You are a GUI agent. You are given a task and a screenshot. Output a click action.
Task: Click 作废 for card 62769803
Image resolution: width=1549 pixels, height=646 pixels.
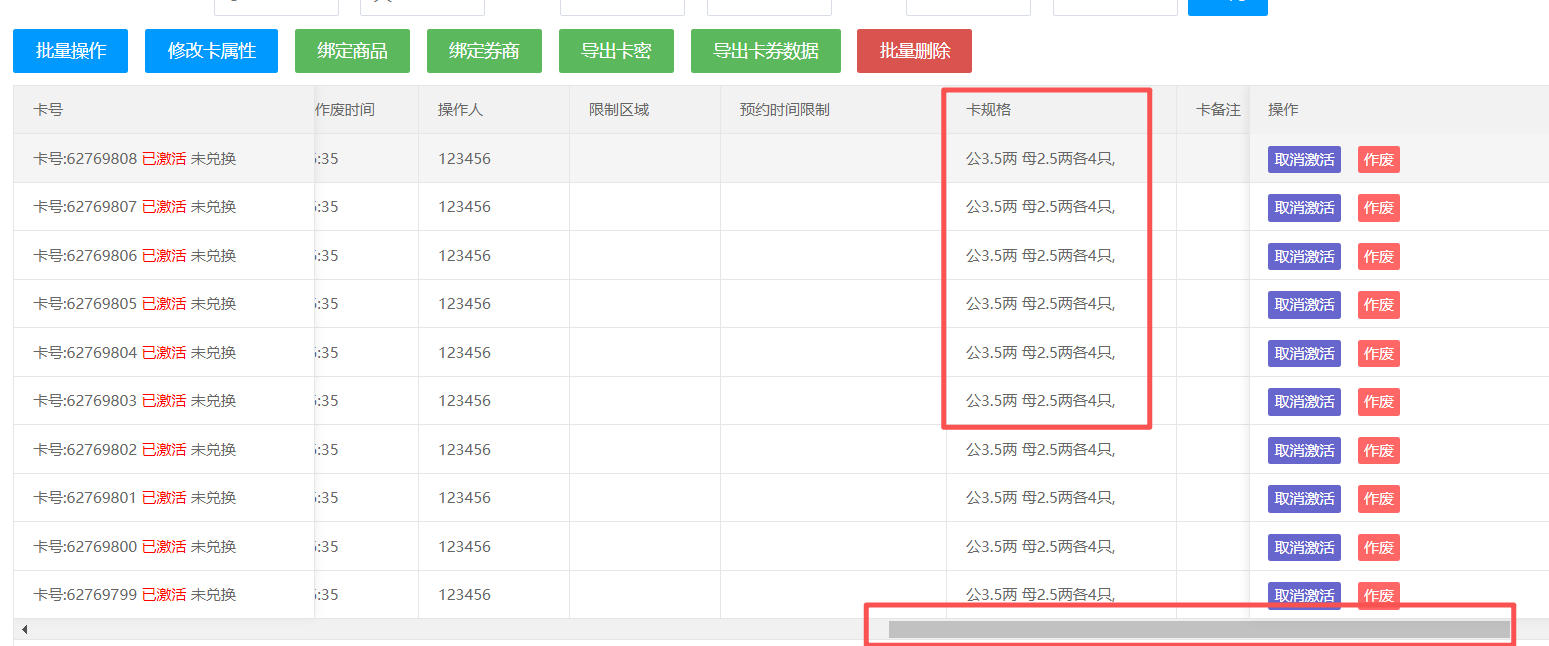[1378, 402]
